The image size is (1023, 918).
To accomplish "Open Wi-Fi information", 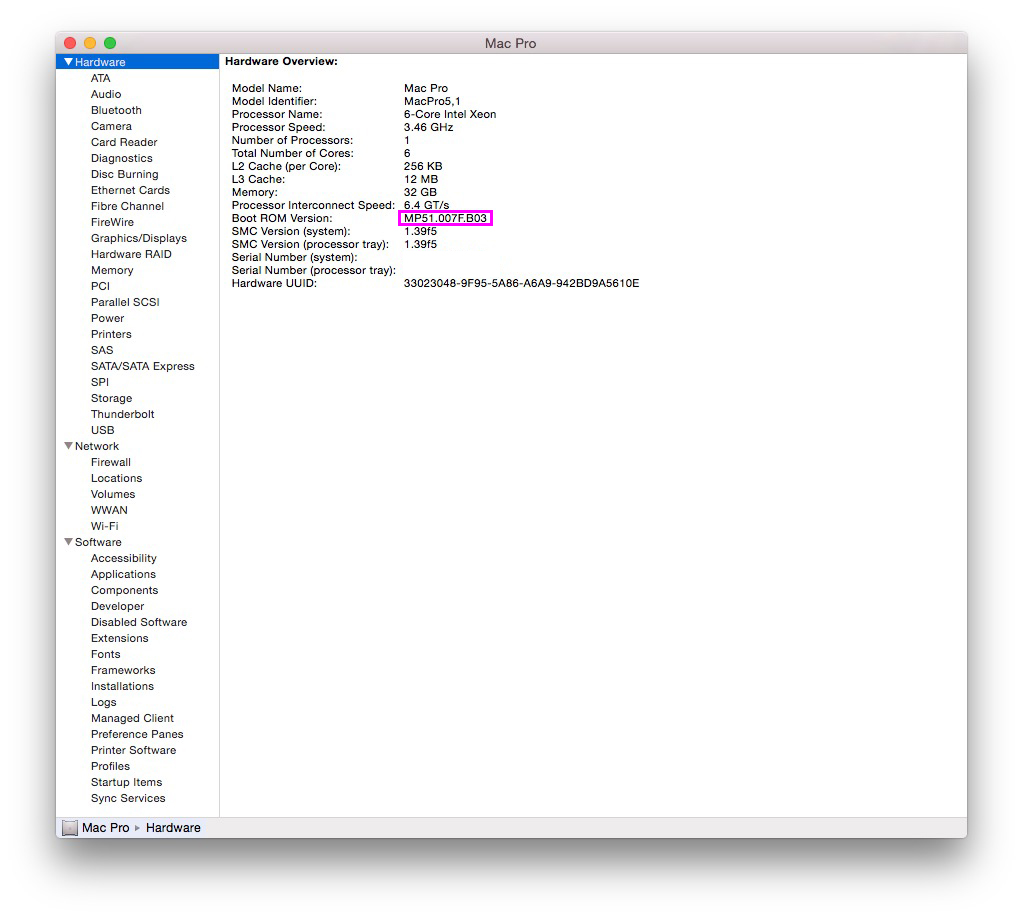I will click(x=104, y=526).
